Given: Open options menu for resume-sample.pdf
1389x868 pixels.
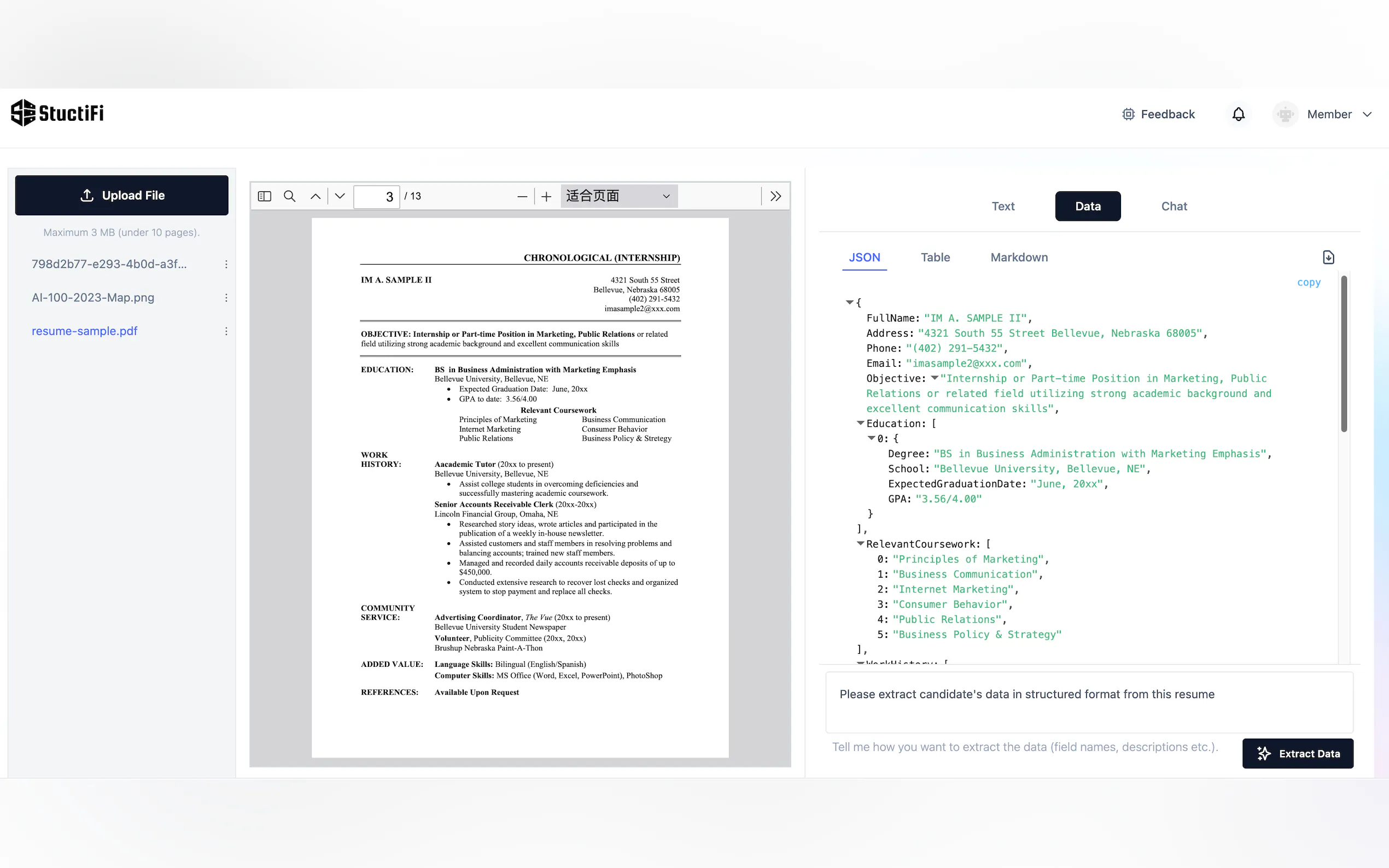Looking at the screenshot, I should click(x=226, y=331).
